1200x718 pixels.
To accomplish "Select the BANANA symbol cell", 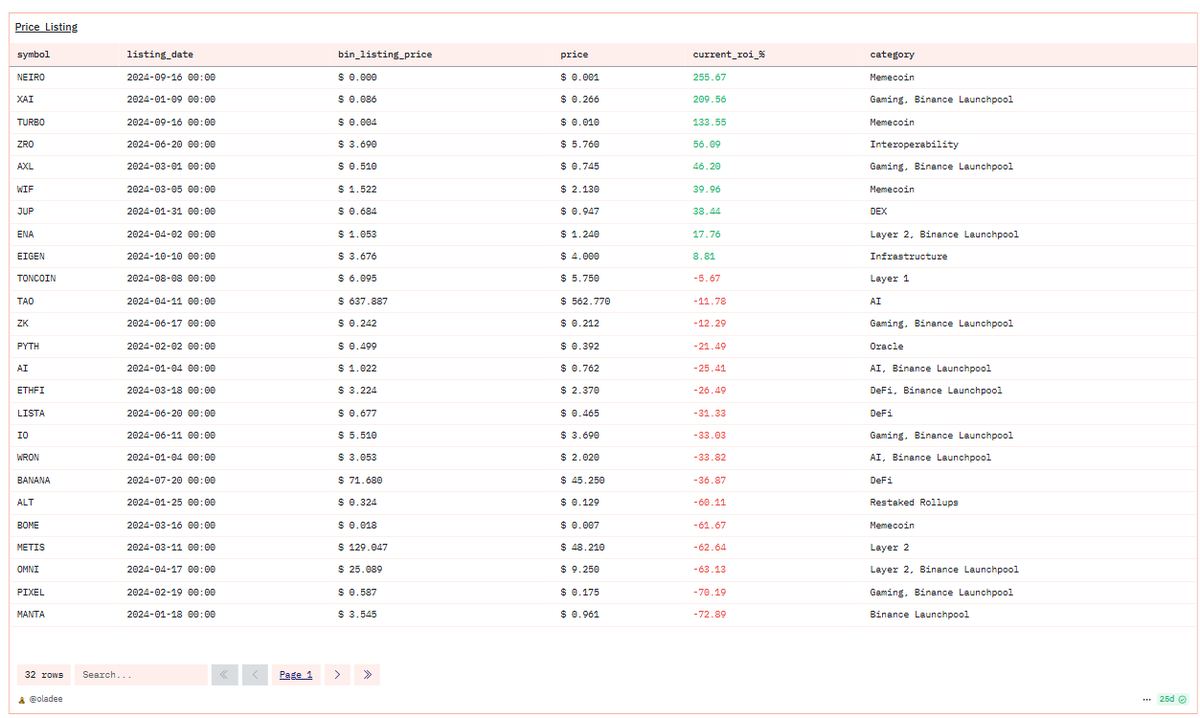I will [34, 480].
